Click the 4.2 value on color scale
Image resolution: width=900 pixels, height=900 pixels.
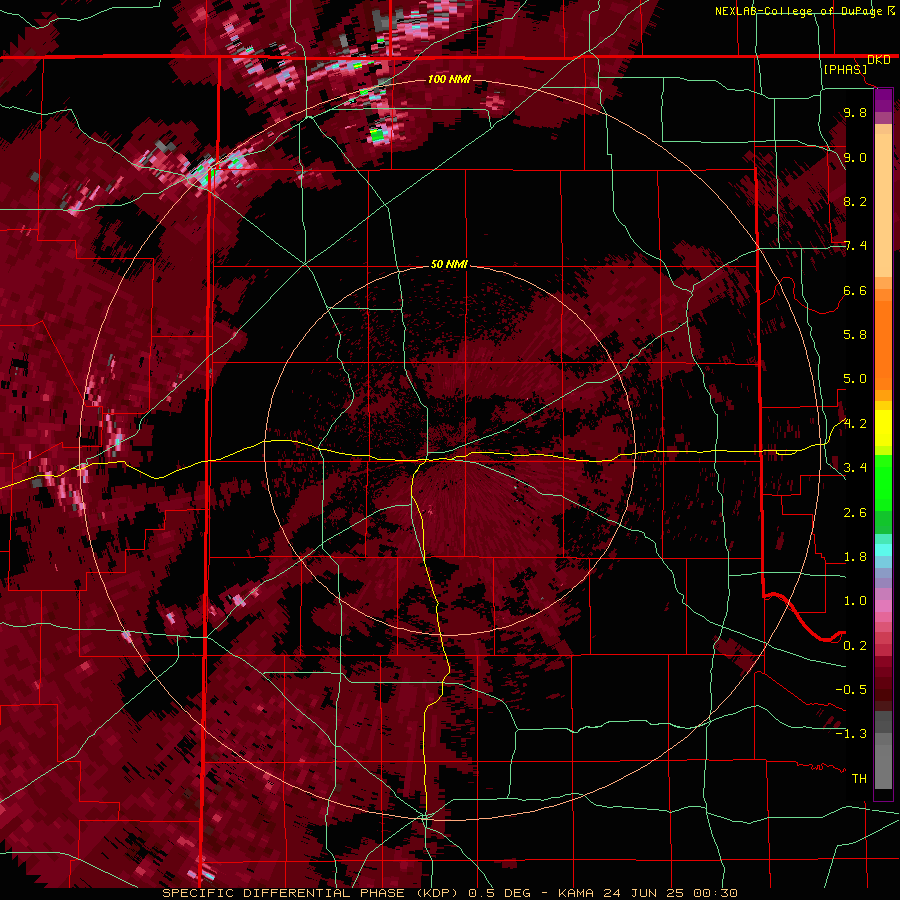pos(855,424)
